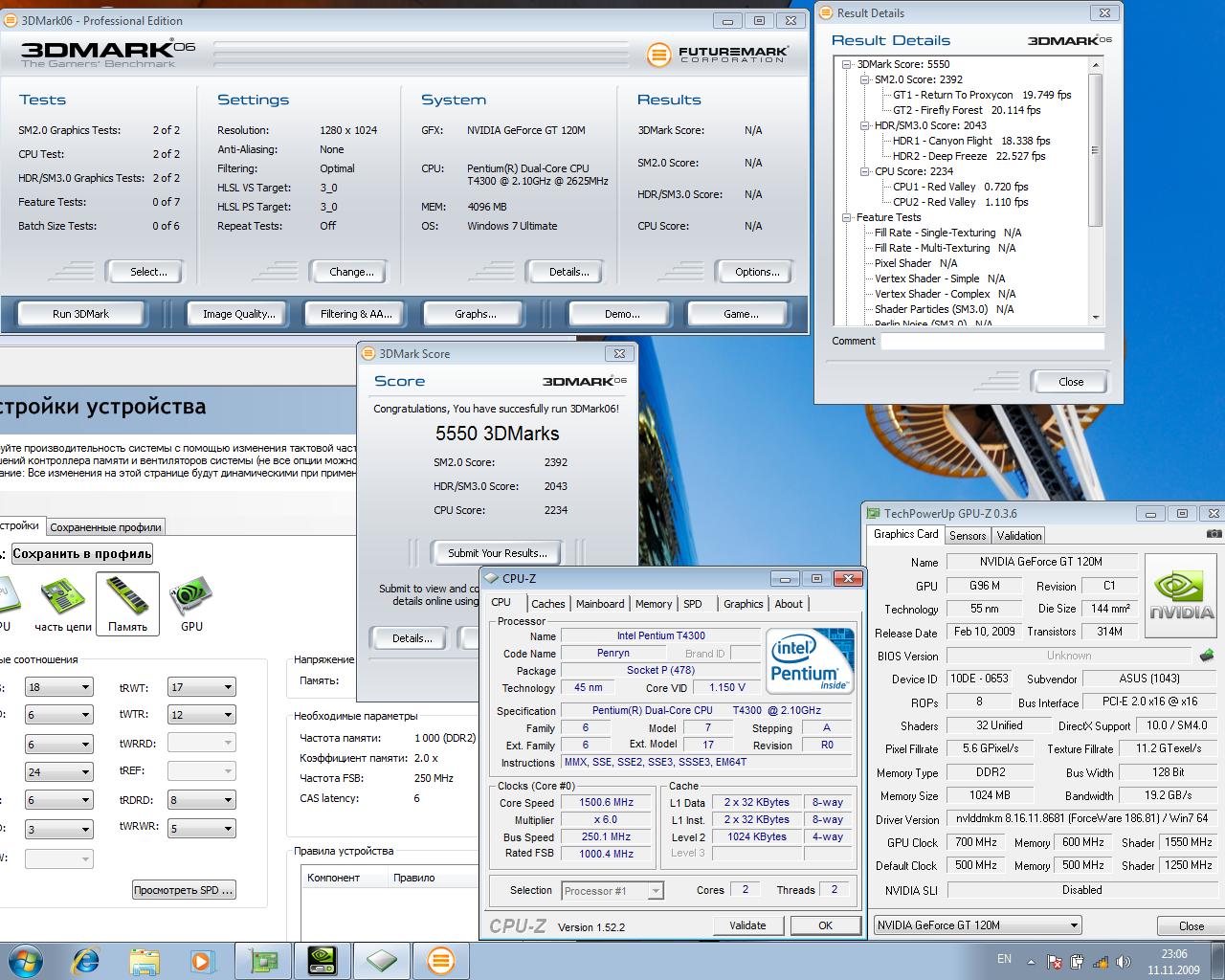Select the GPU graphics card icon
Screen dimensions: 1225x980
[191, 605]
